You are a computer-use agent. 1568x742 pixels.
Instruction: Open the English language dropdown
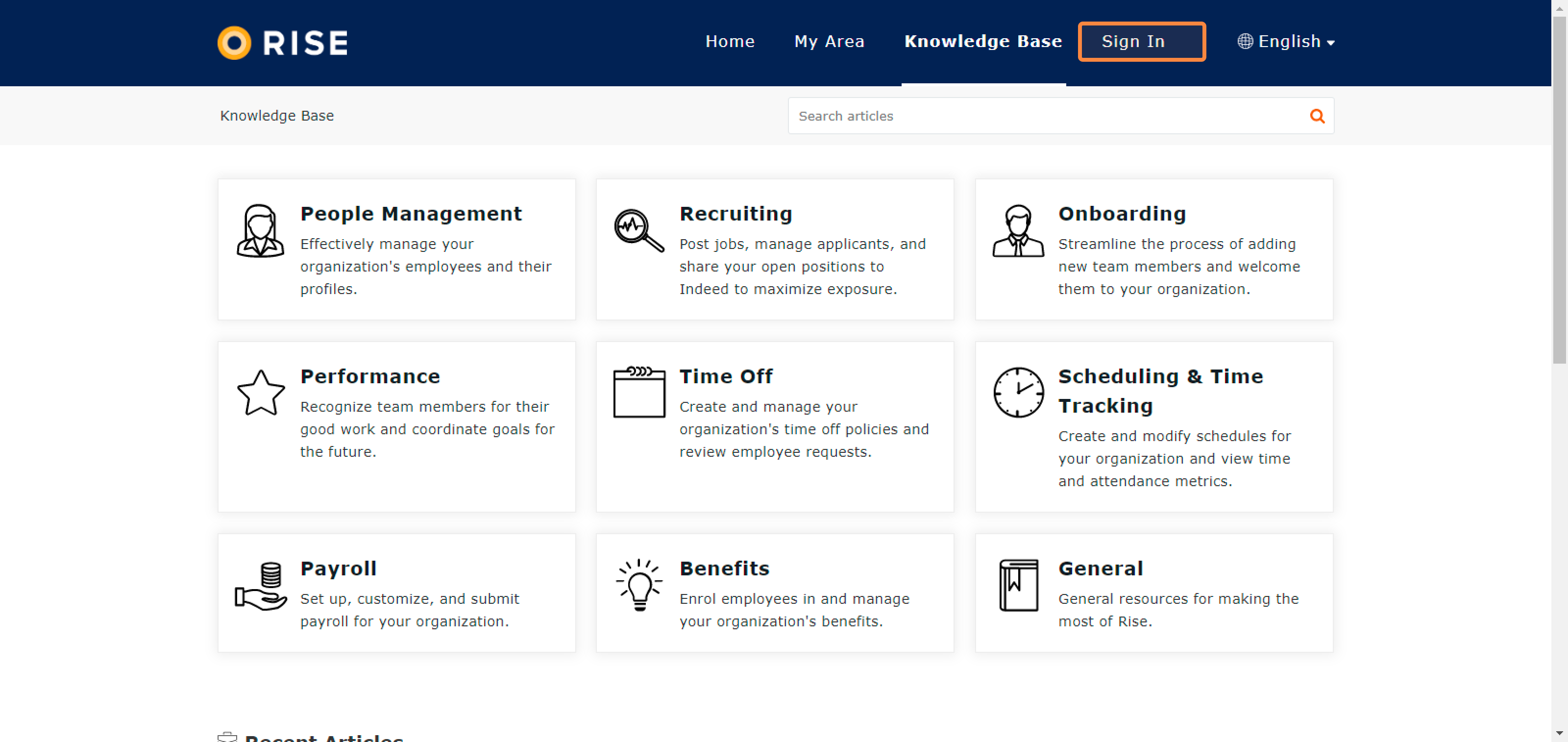tap(1286, 41)
